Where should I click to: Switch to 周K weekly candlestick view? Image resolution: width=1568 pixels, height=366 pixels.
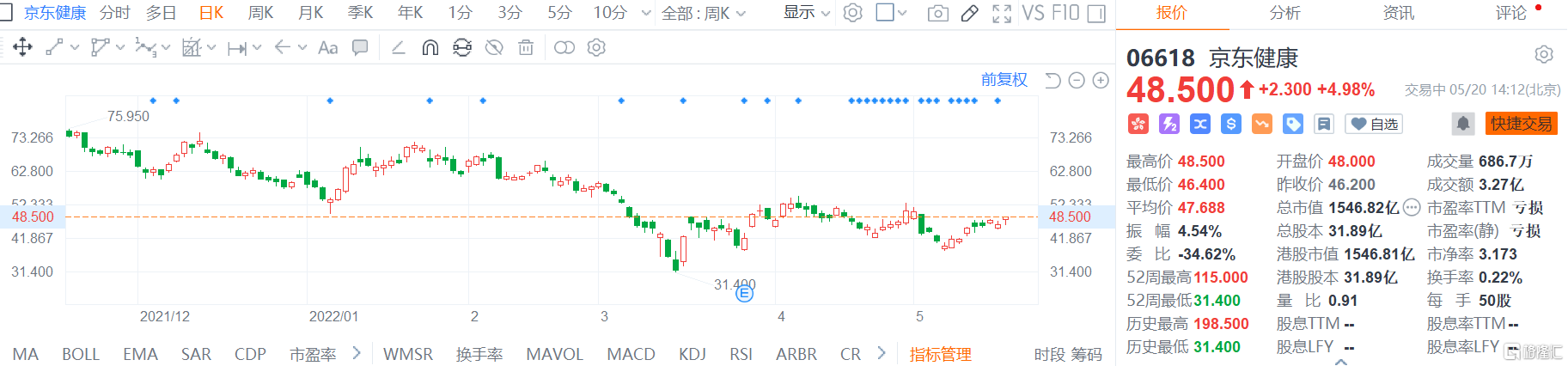[x=260, y=13]
